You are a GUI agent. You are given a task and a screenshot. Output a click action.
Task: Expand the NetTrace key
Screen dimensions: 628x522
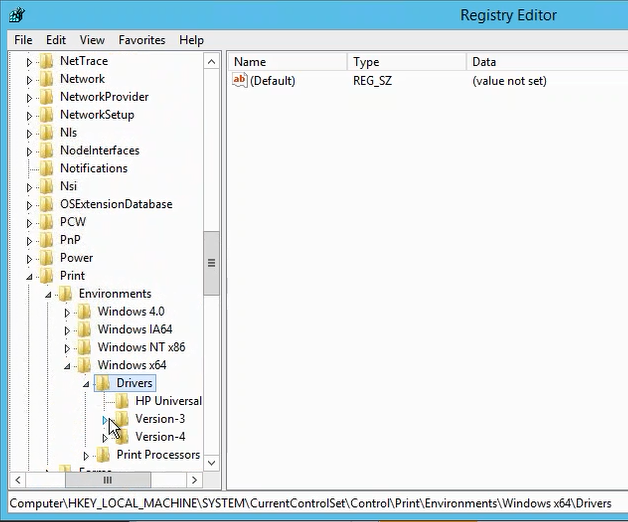[29, 62]
